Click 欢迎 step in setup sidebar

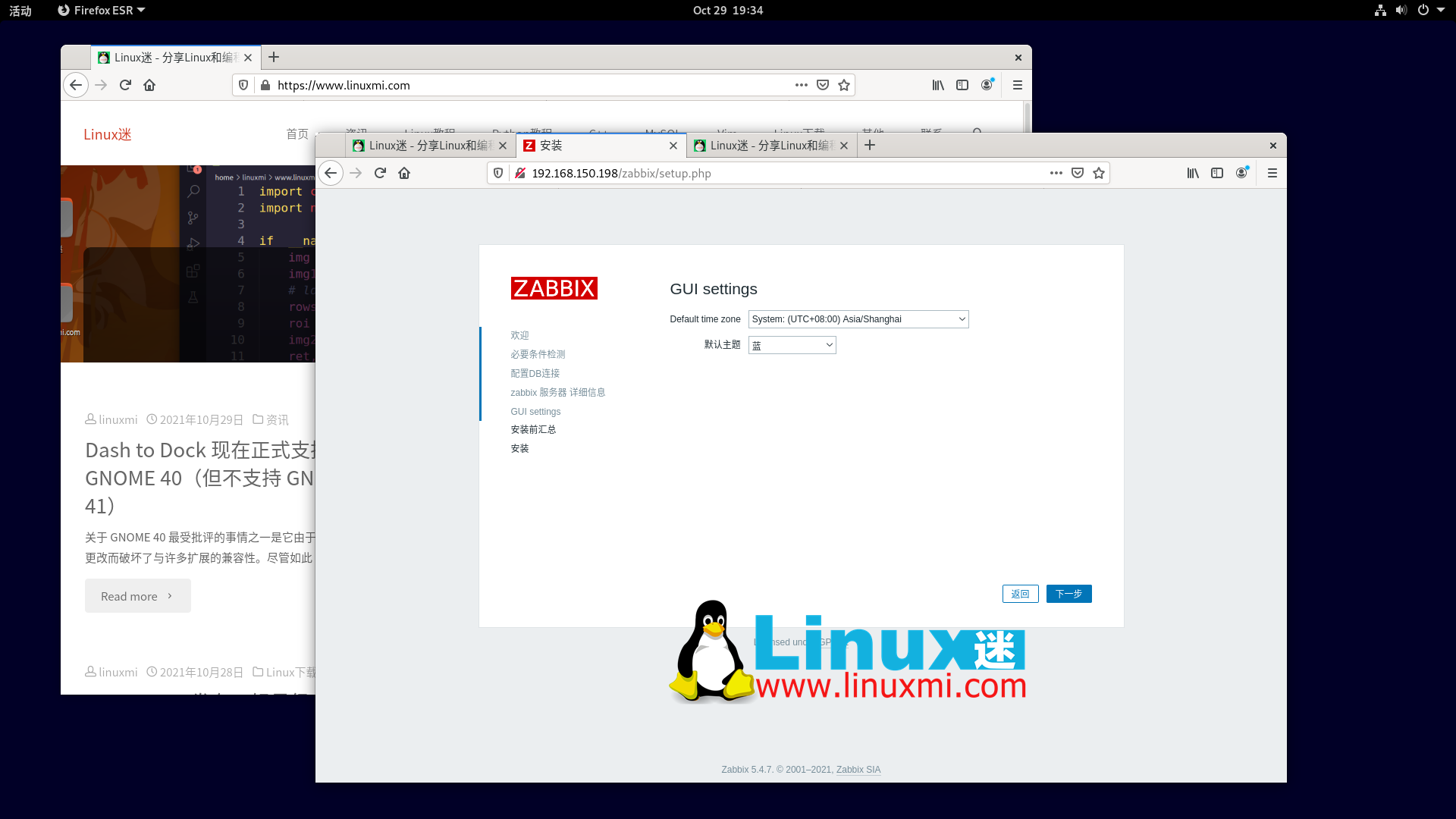(519, 335)
